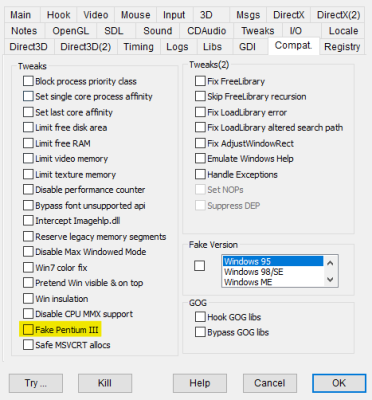The image size is (372, 400).
Task: Enable Fix FreeLibrary checkbox
Action: coord(200,81)
